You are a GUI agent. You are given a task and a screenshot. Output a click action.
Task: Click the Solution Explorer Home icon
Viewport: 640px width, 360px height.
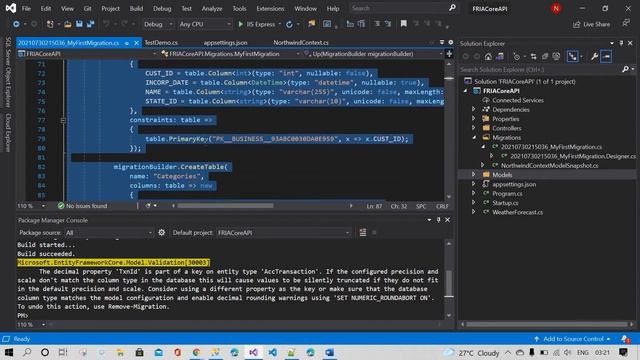(488, 56)
